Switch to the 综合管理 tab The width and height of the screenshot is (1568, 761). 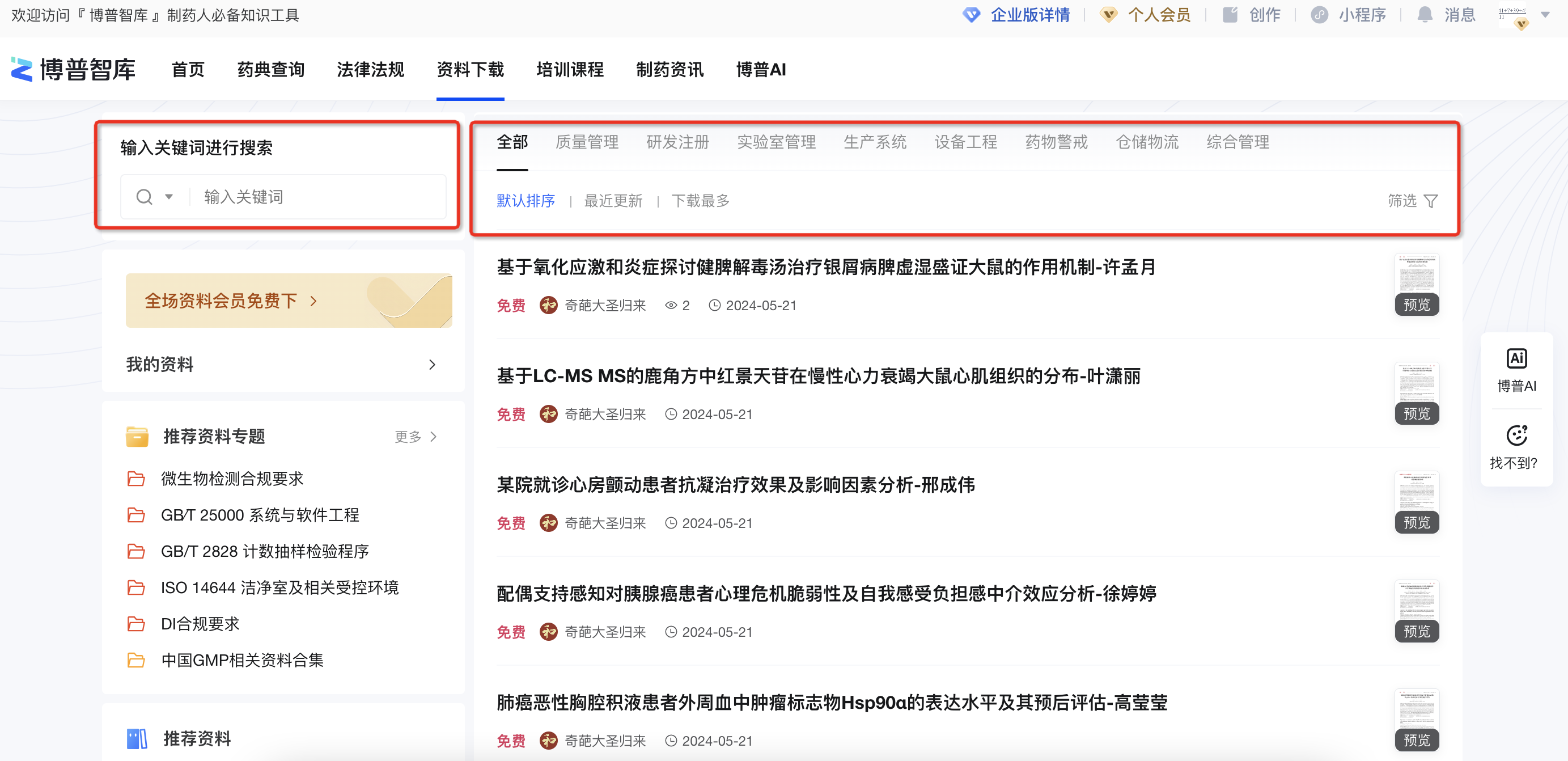click(x=1238, y=142)
